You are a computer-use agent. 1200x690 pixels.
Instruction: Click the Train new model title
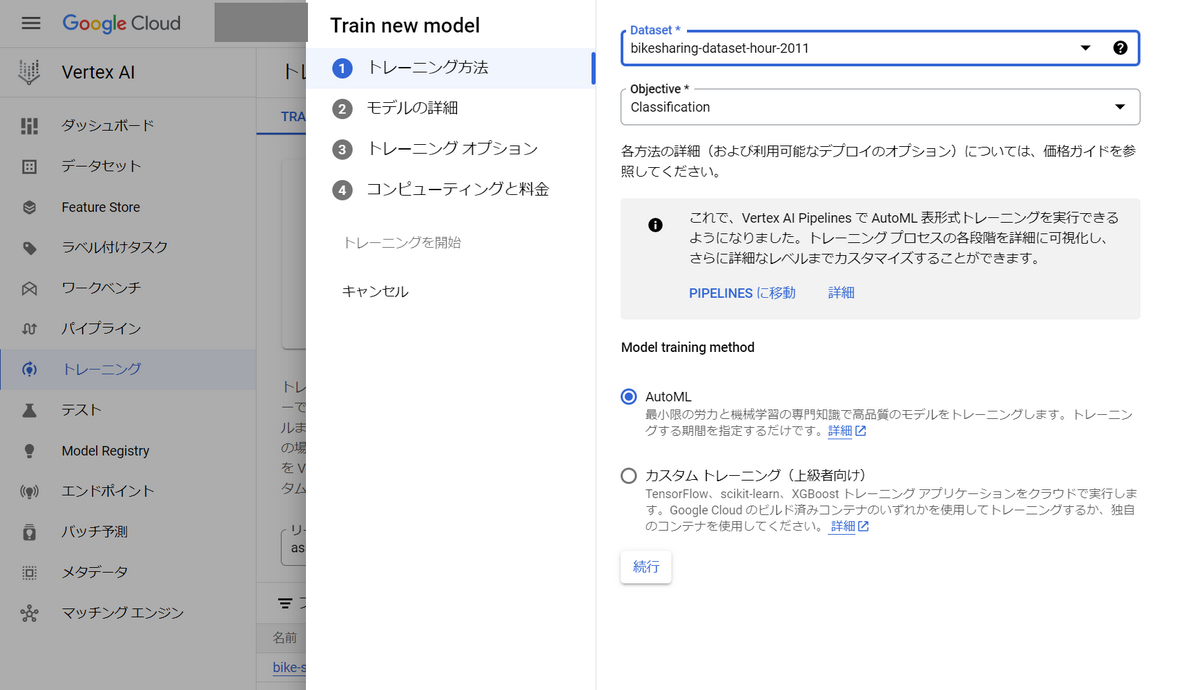[x=405, y=26]
